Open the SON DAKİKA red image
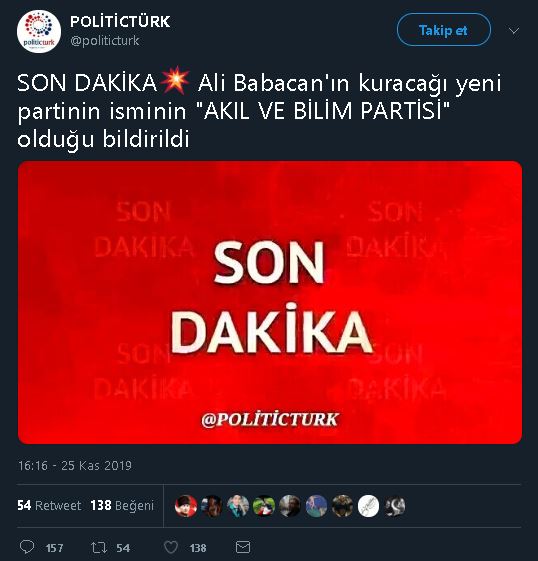 [270, 302]
